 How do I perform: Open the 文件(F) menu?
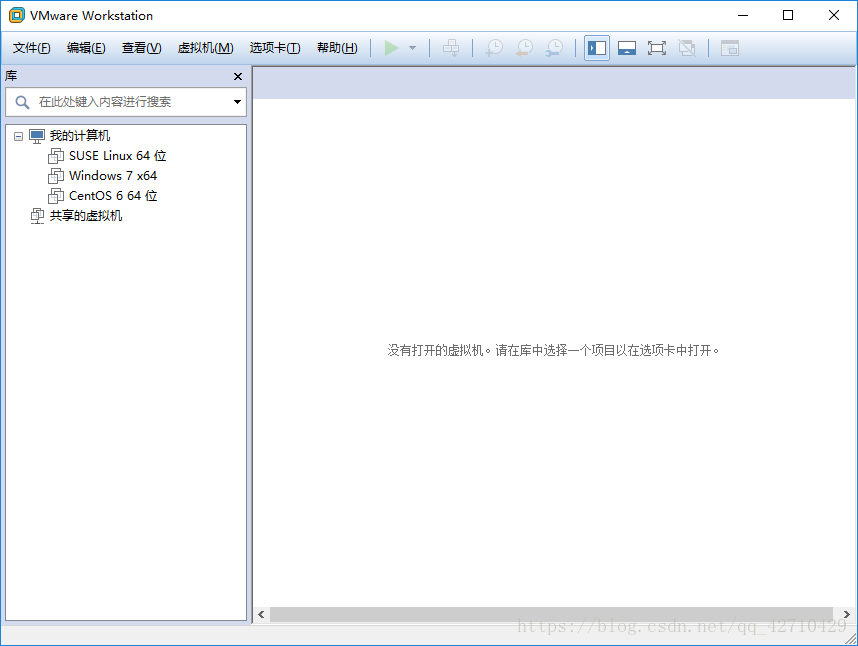31,48
